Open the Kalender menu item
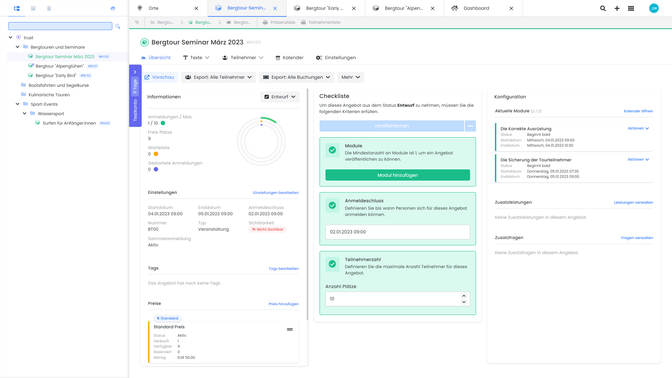 click(x=289, y=57)
